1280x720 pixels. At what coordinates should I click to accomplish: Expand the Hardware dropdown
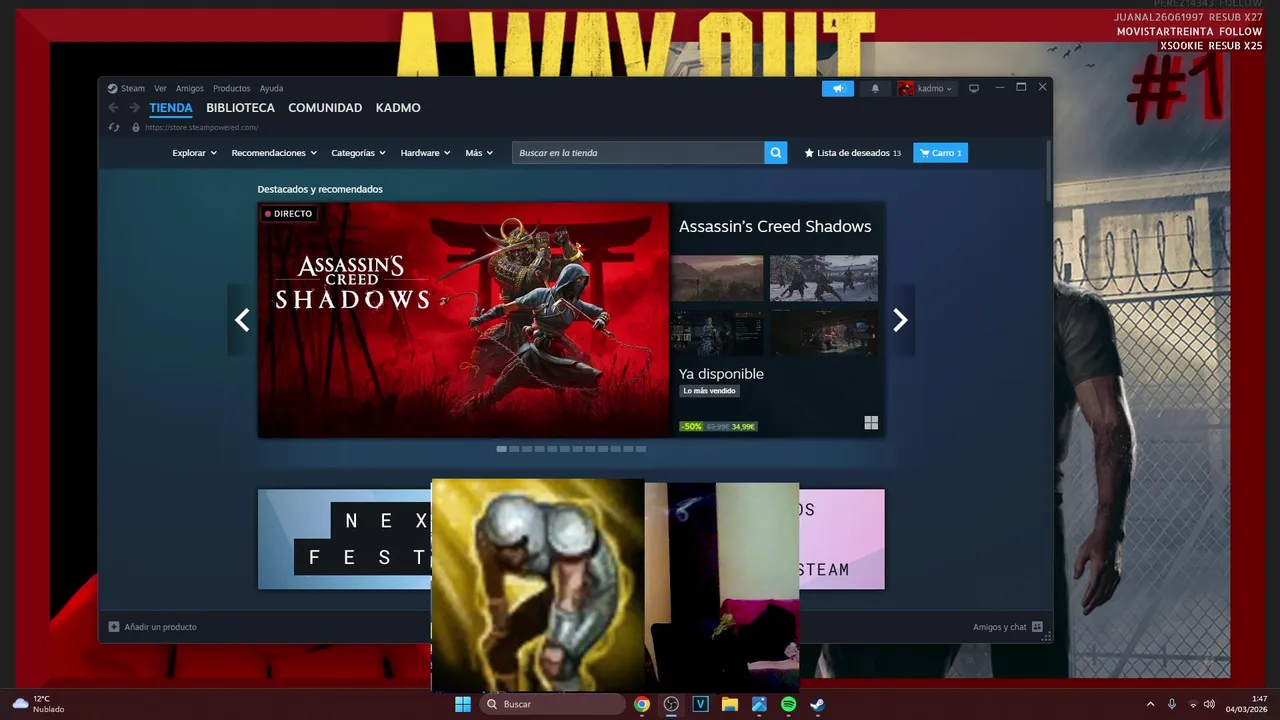coord(425,153)
